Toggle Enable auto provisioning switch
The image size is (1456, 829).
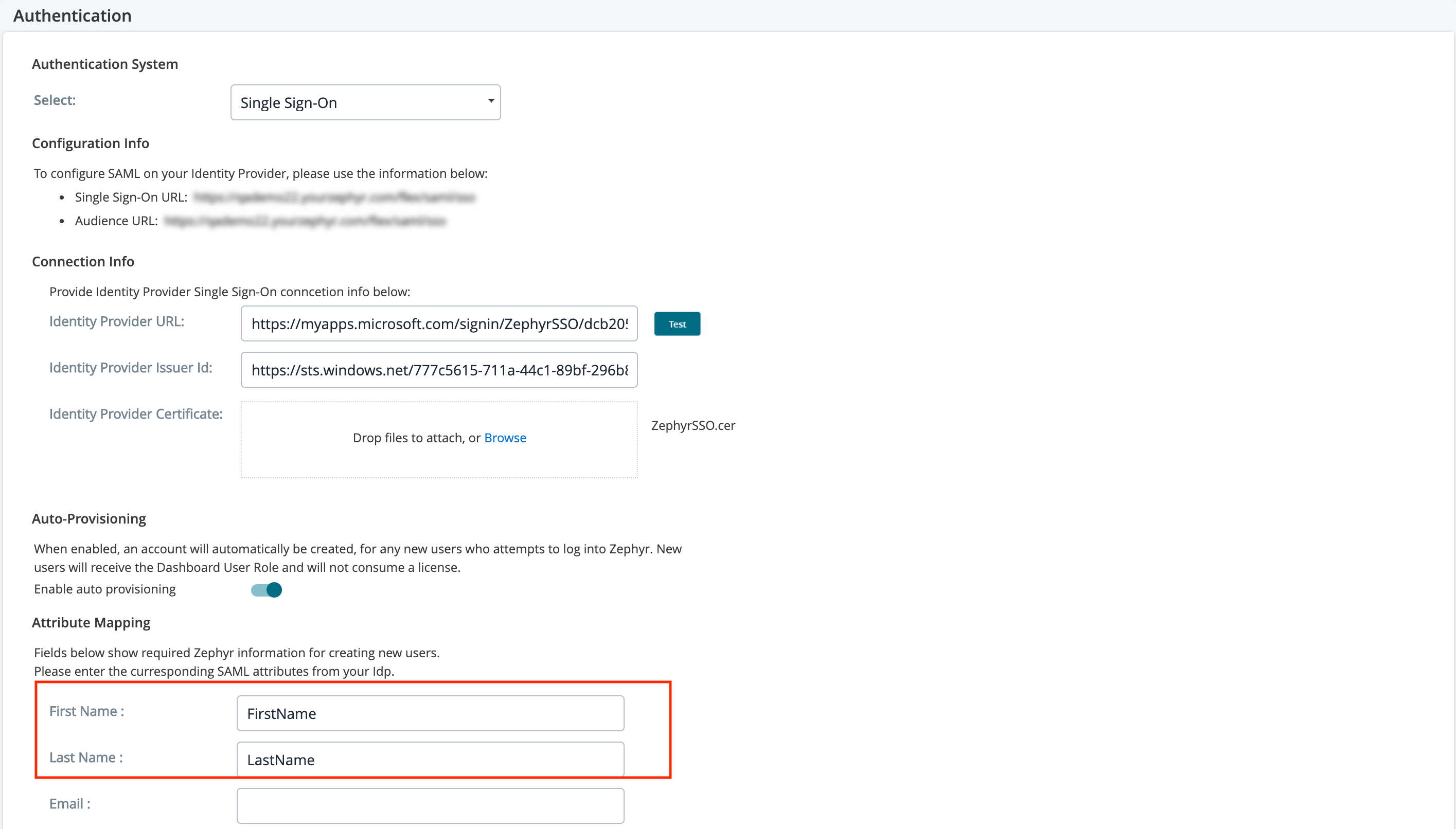click(267, 590)
